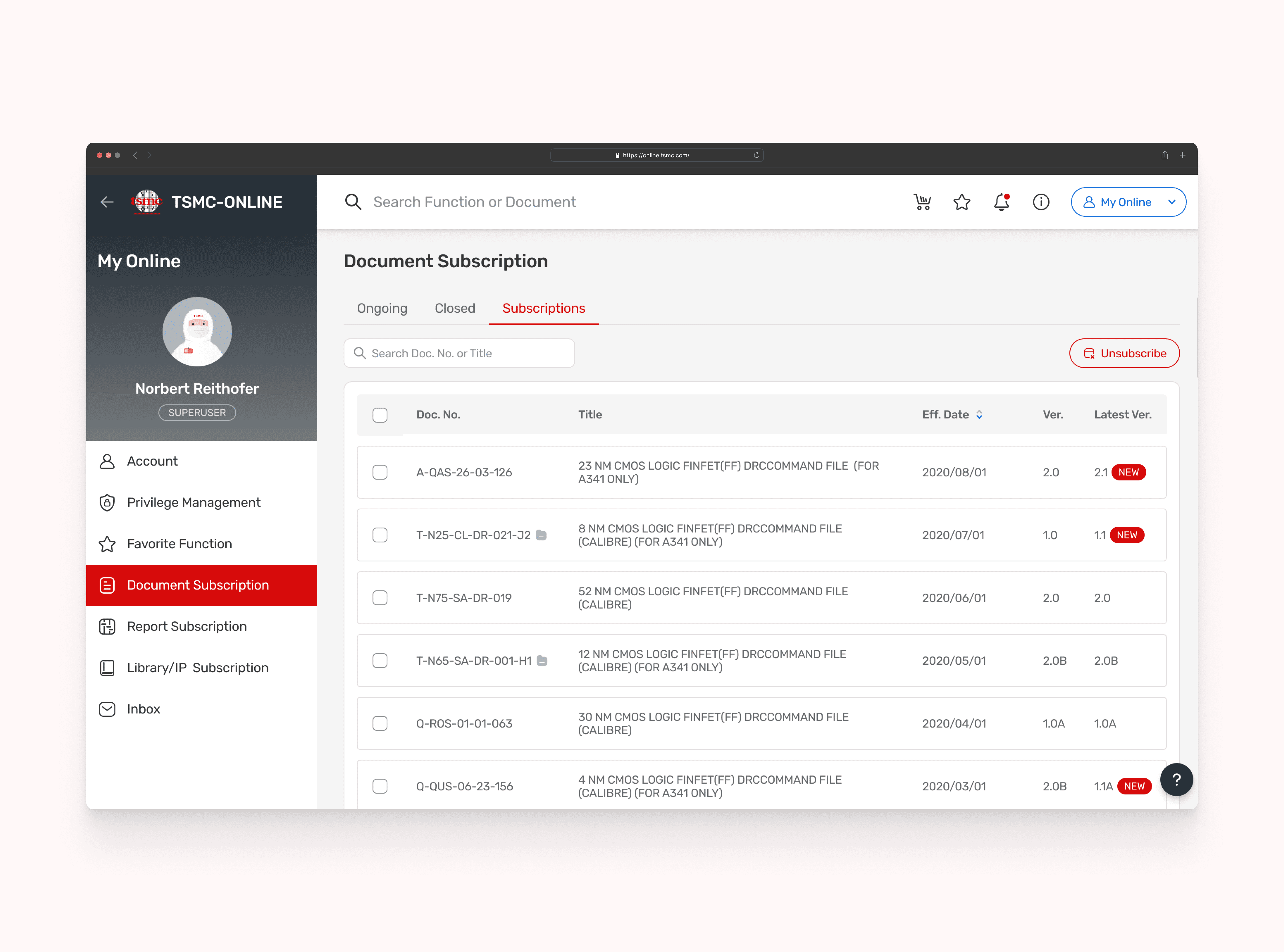This screenshot has width=1284, height=952.
Task: Open Library/IP Subscription
Action: point(202,668)
